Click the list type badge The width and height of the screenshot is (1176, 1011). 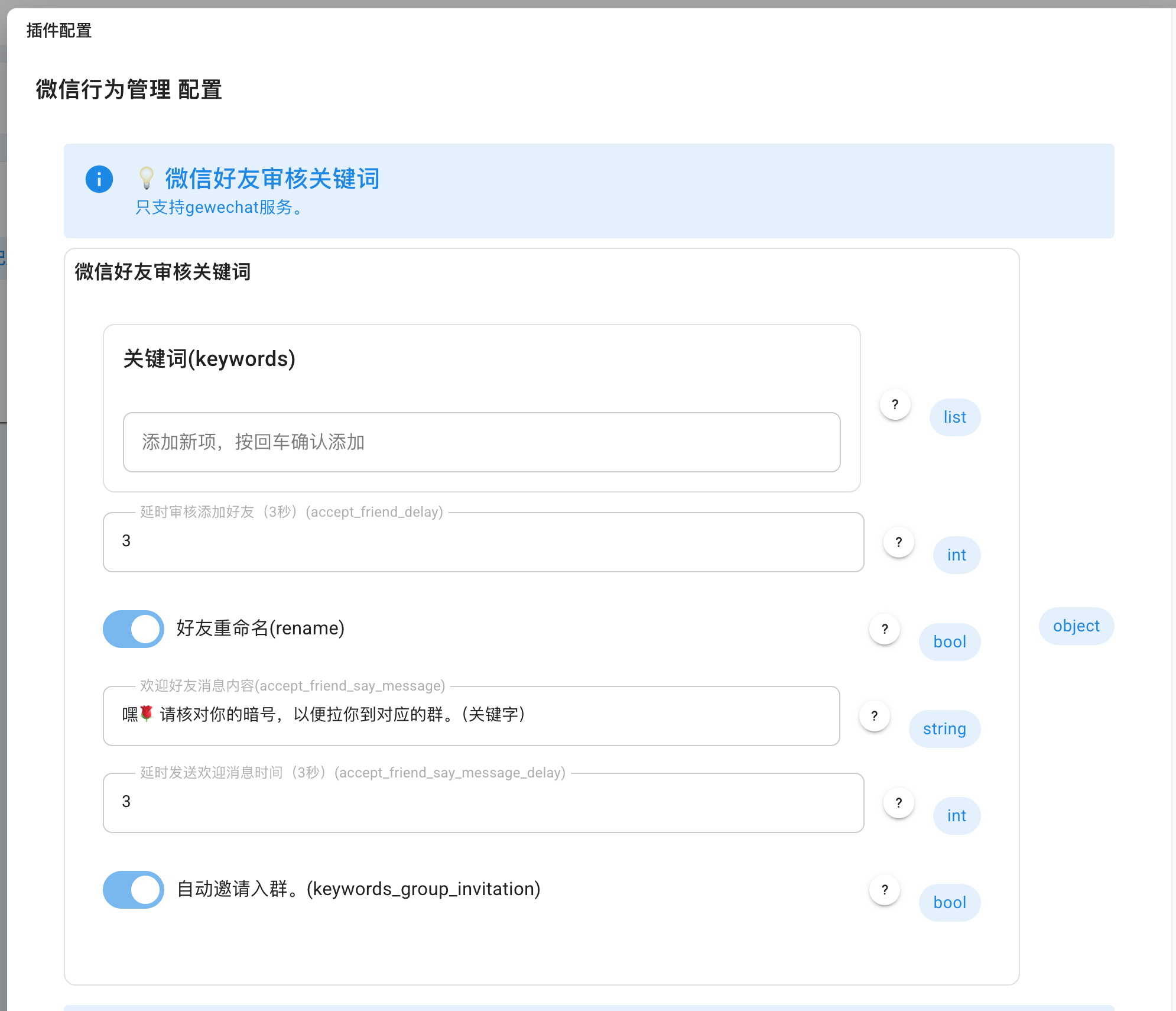(x=954, y=417)
